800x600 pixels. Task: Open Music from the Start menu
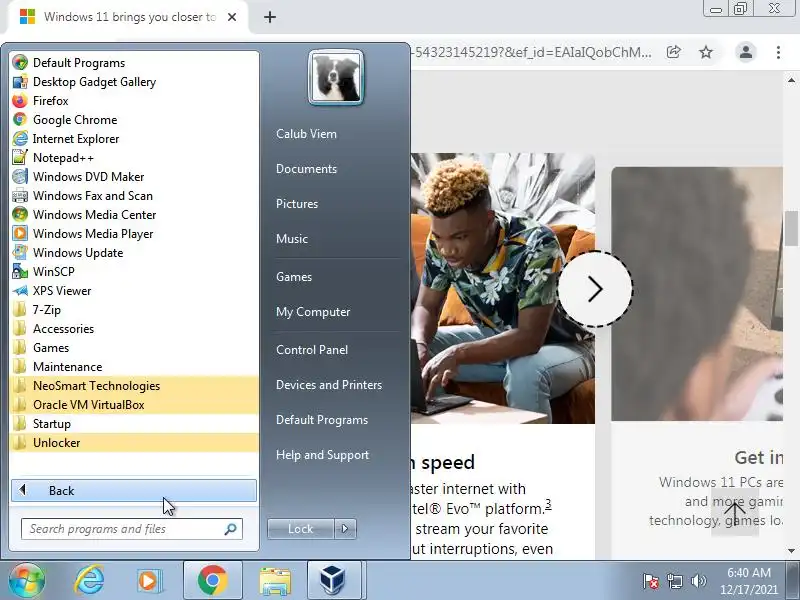292,239
